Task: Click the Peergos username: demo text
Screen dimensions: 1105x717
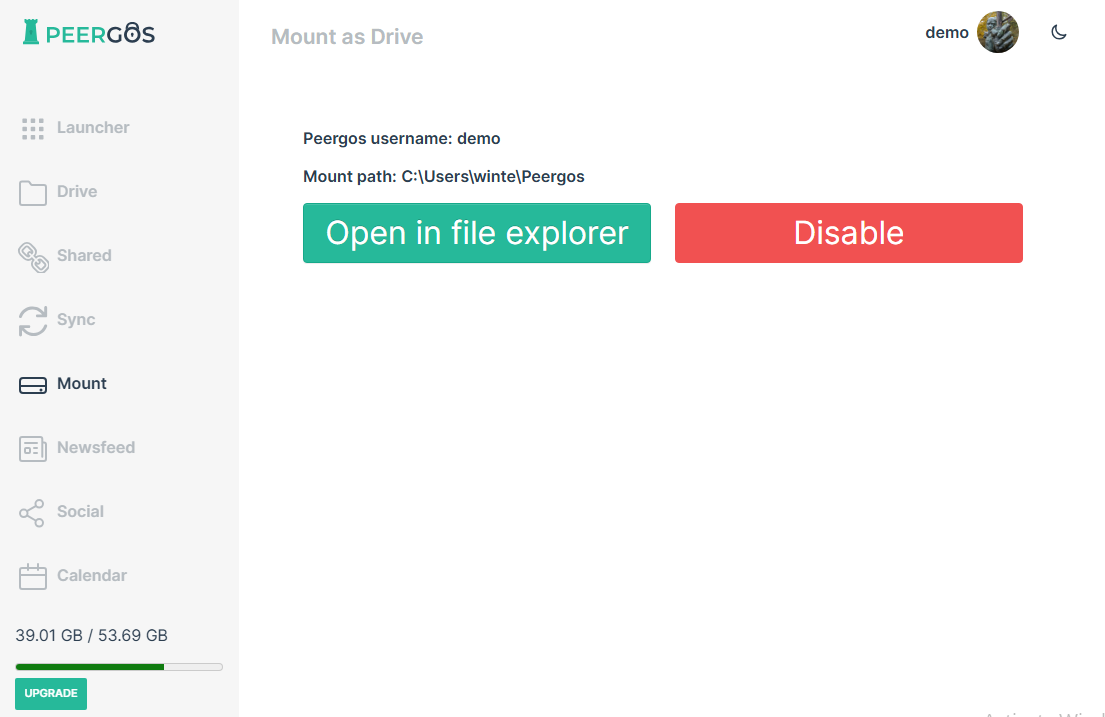Action: [x=402, y=139]
